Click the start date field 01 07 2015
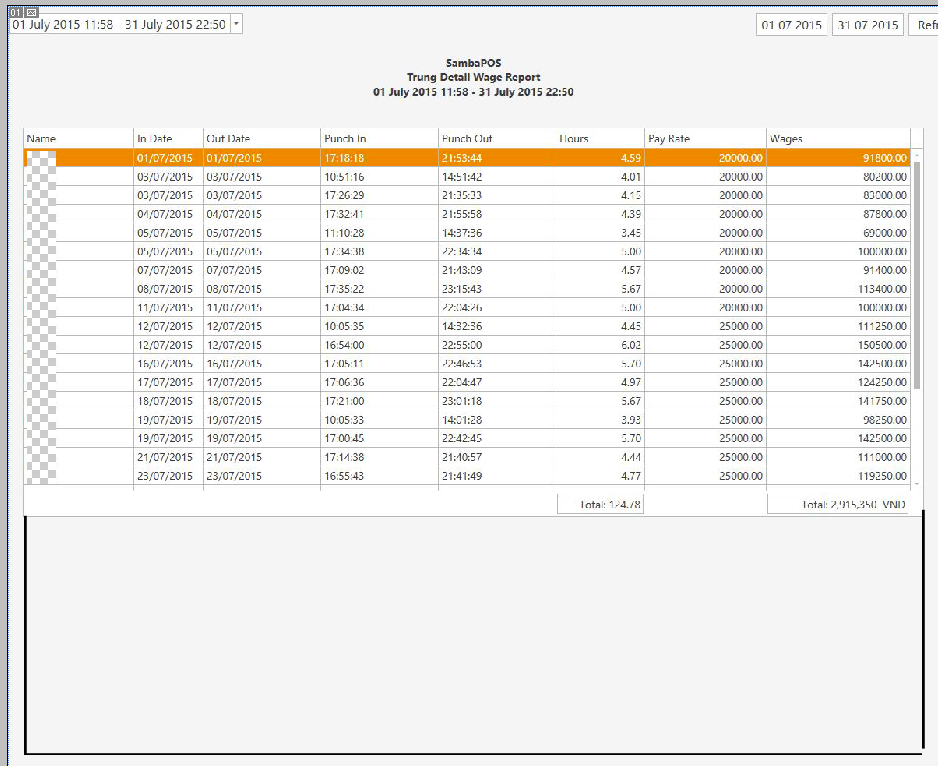This screenshot has width=938, height=766. (x=791, y=25)
